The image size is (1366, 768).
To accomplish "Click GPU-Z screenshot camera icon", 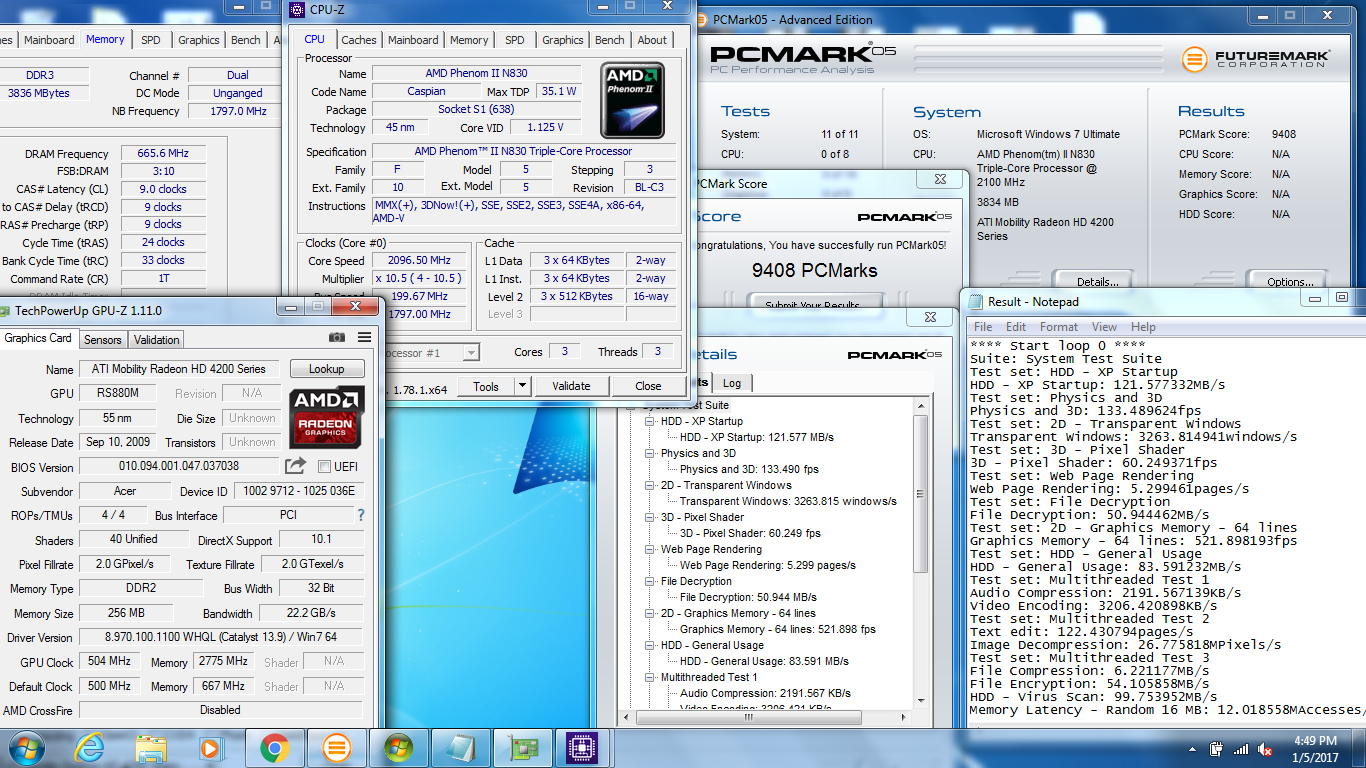I will (337, 338).
